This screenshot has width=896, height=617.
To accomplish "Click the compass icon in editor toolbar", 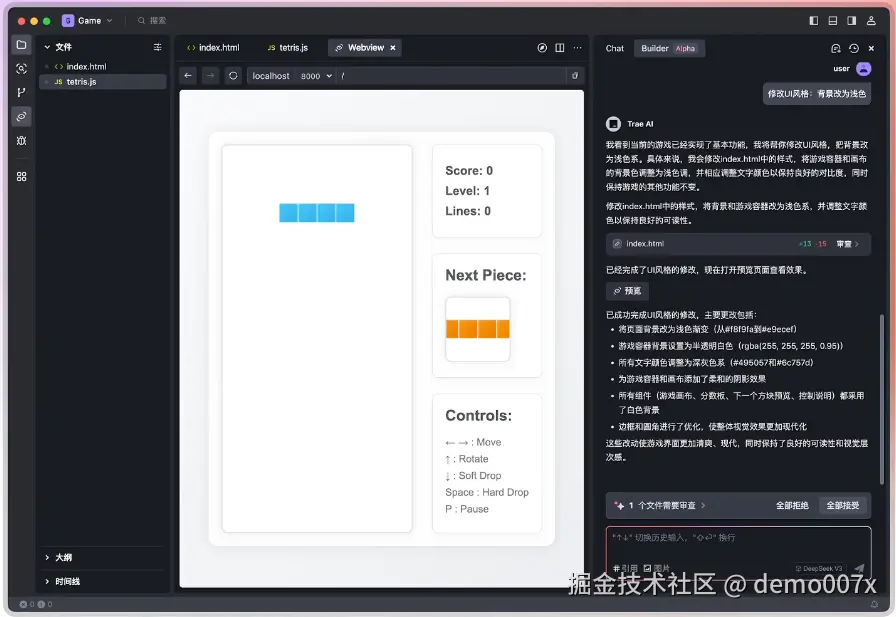I will click(x=542, y=48).
